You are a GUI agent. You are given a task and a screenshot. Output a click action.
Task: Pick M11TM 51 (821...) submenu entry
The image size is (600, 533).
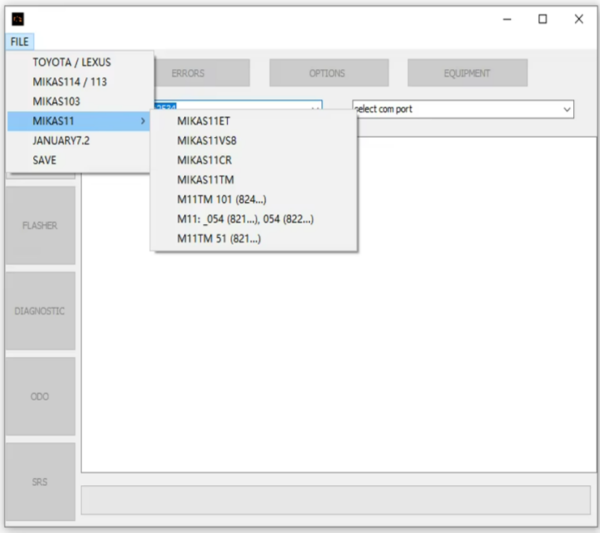254,238
